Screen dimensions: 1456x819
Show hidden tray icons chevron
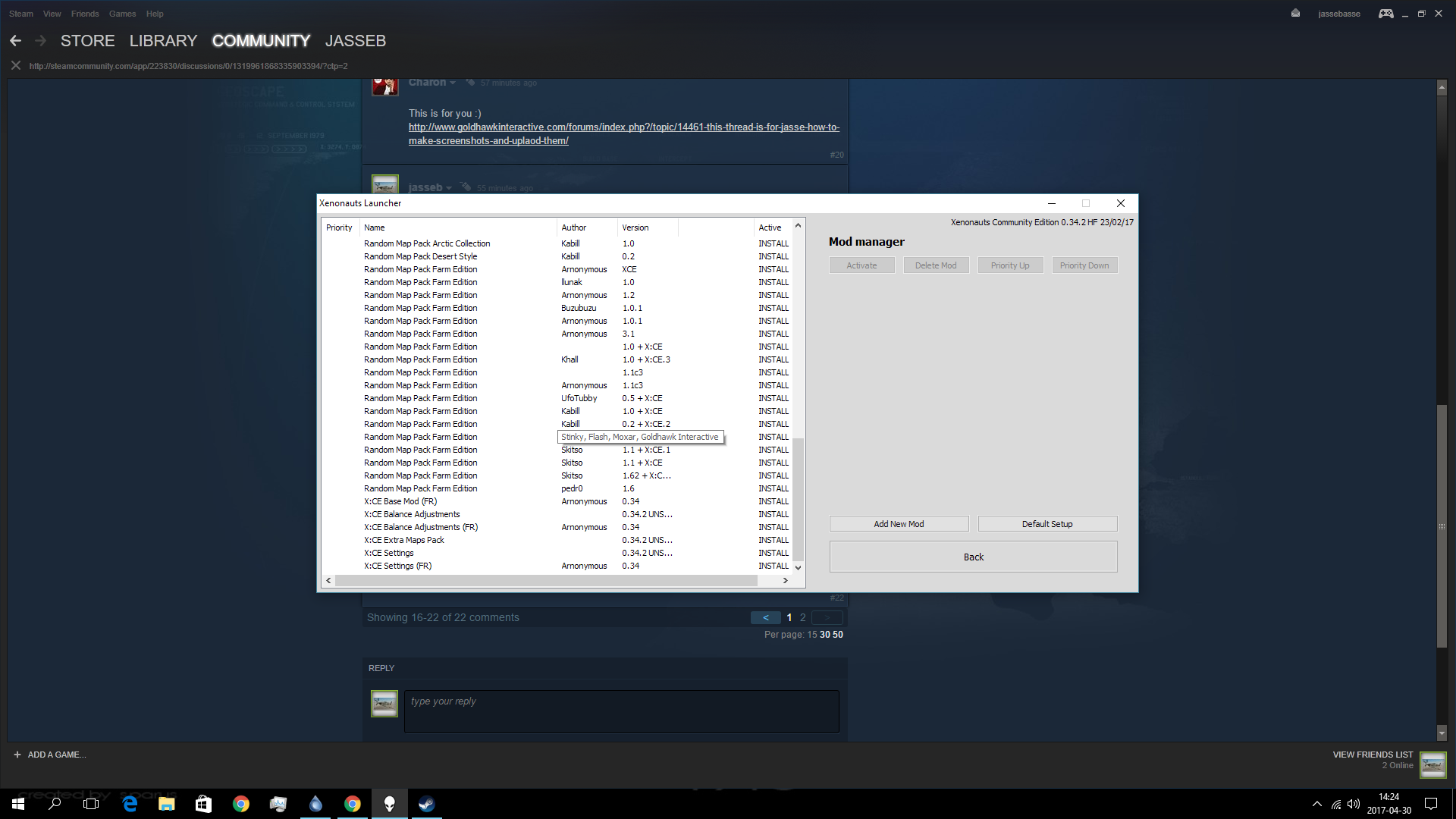click(x=1317, y=804)
